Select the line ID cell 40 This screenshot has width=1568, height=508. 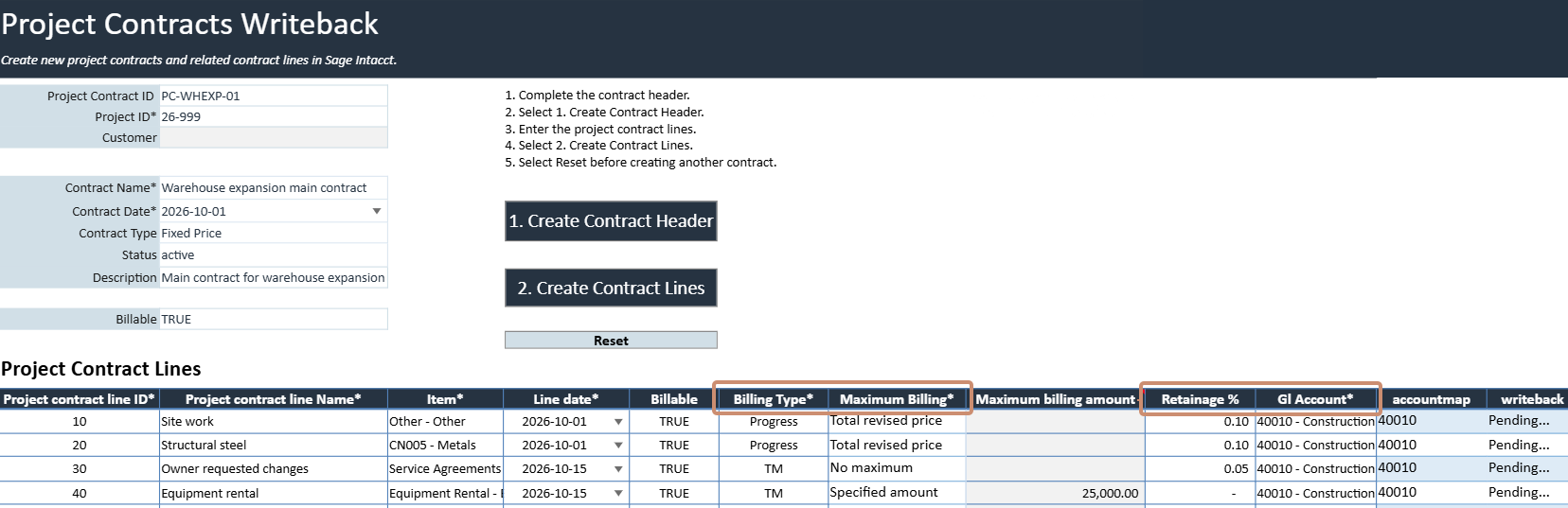click(79, 494)
